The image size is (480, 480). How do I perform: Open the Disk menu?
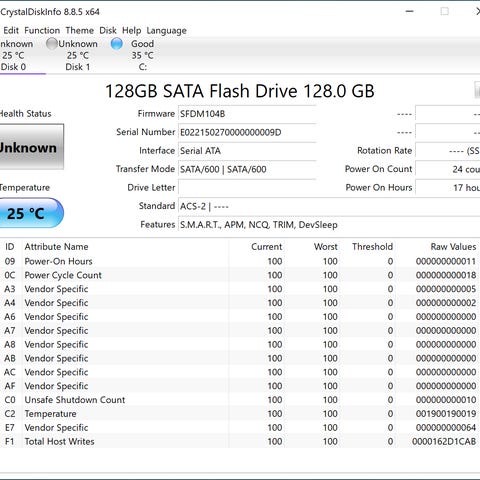(x=108, y=30)
